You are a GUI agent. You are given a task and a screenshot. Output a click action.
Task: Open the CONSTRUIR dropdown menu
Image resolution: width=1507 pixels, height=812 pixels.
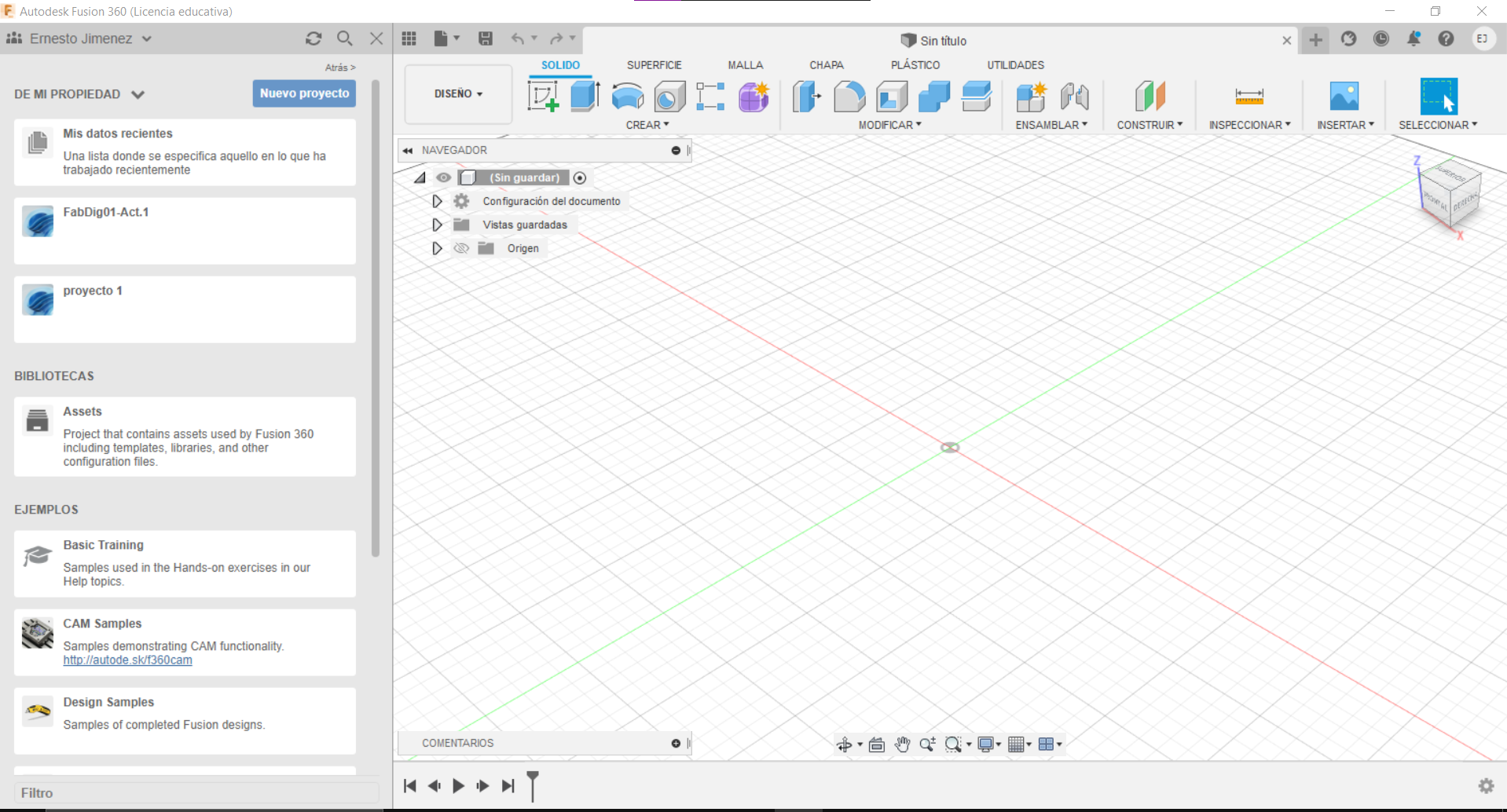point(1149,125)
